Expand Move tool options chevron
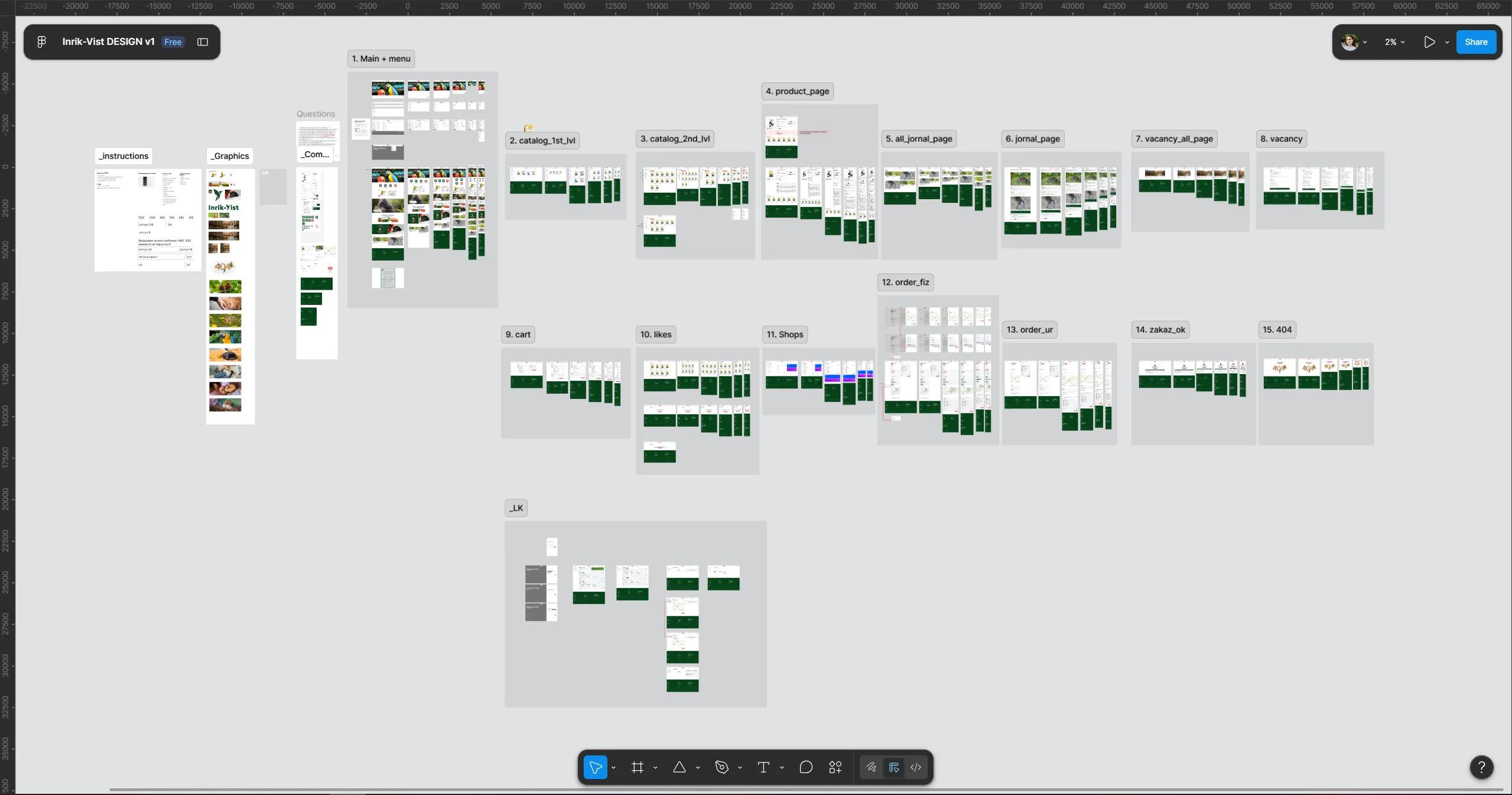The height and width of the screenshot is (795, 1512). pos(613,768)
